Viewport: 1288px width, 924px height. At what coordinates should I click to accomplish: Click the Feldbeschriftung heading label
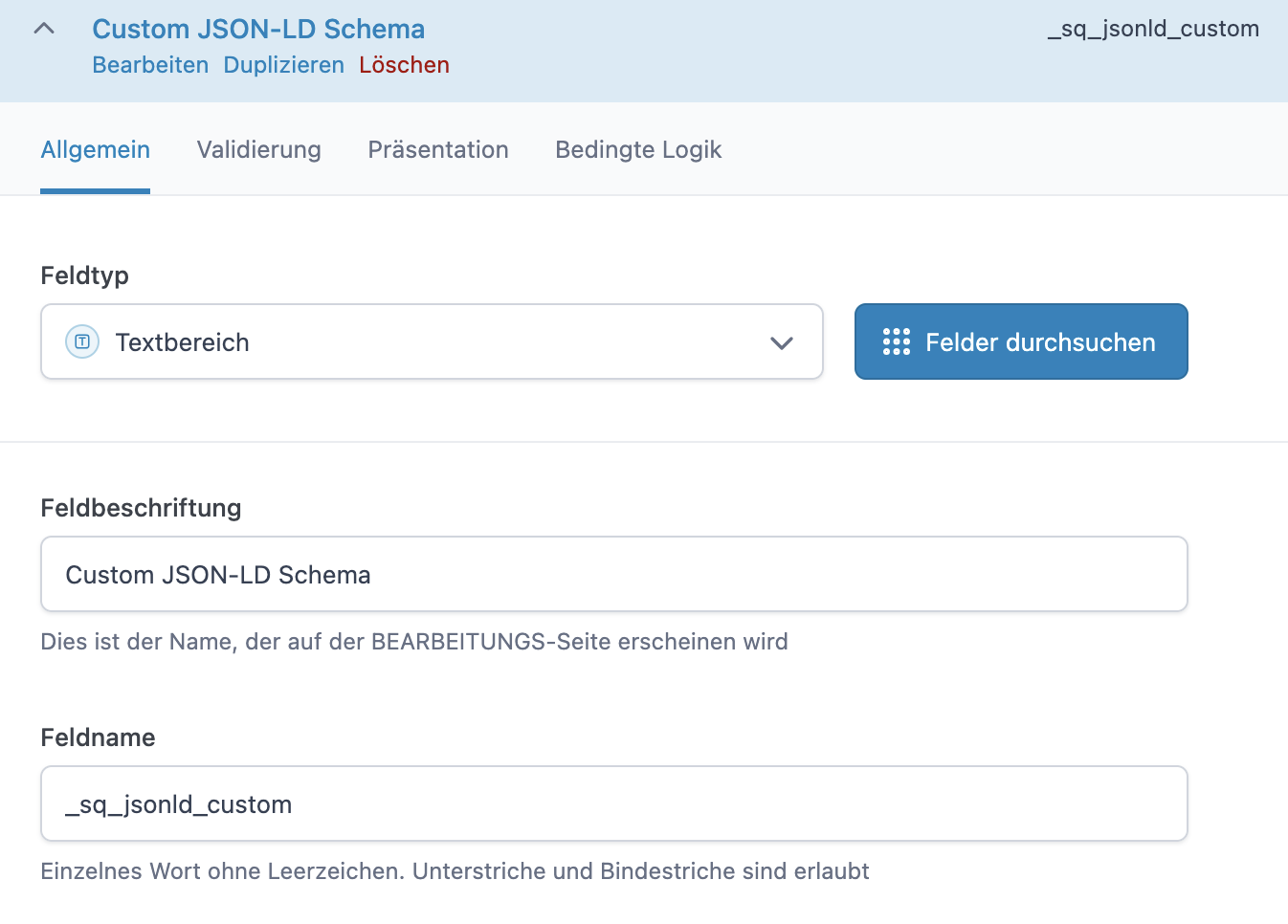140,508
